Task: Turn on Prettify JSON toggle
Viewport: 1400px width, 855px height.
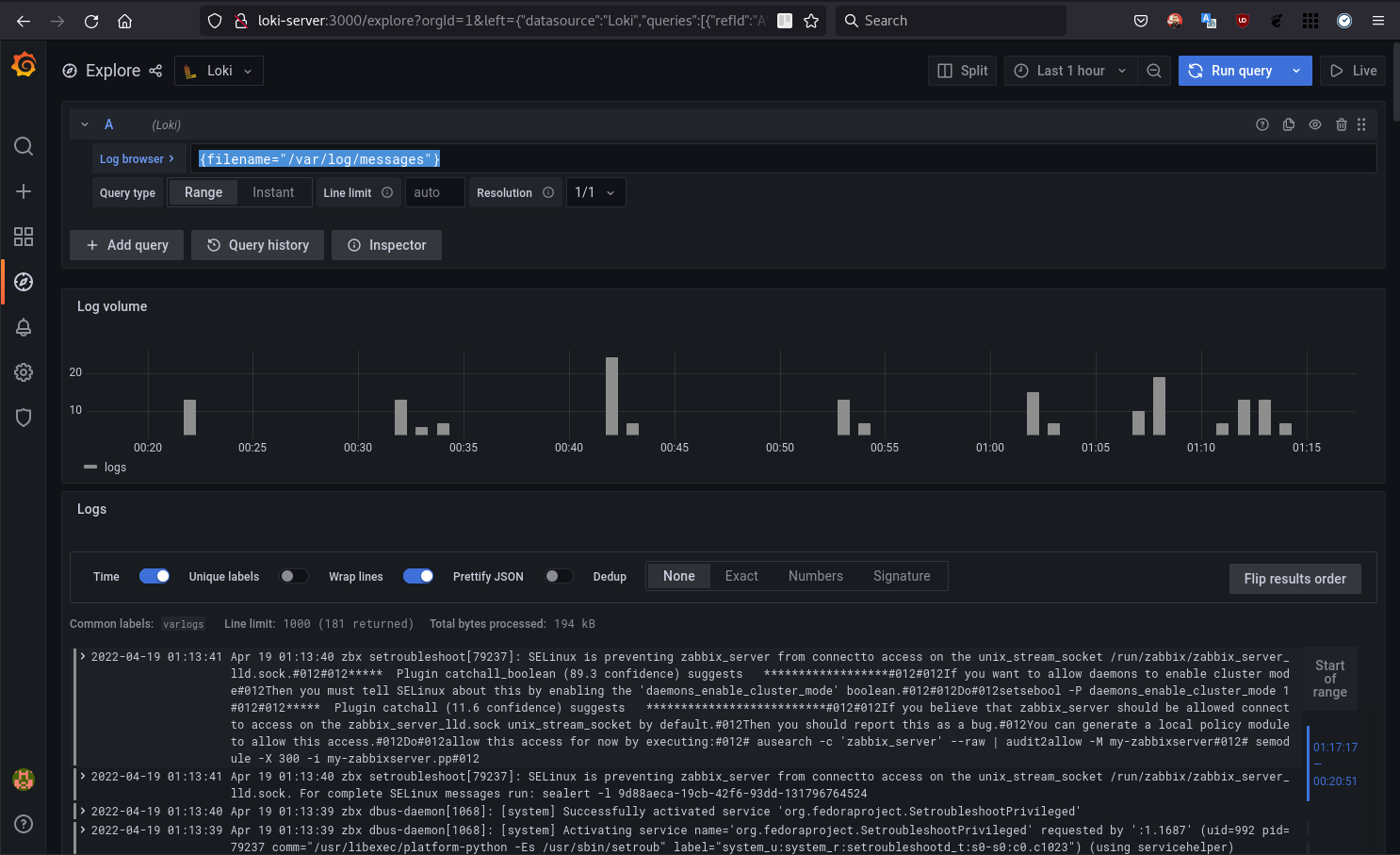Action: [x=559, y=576]
